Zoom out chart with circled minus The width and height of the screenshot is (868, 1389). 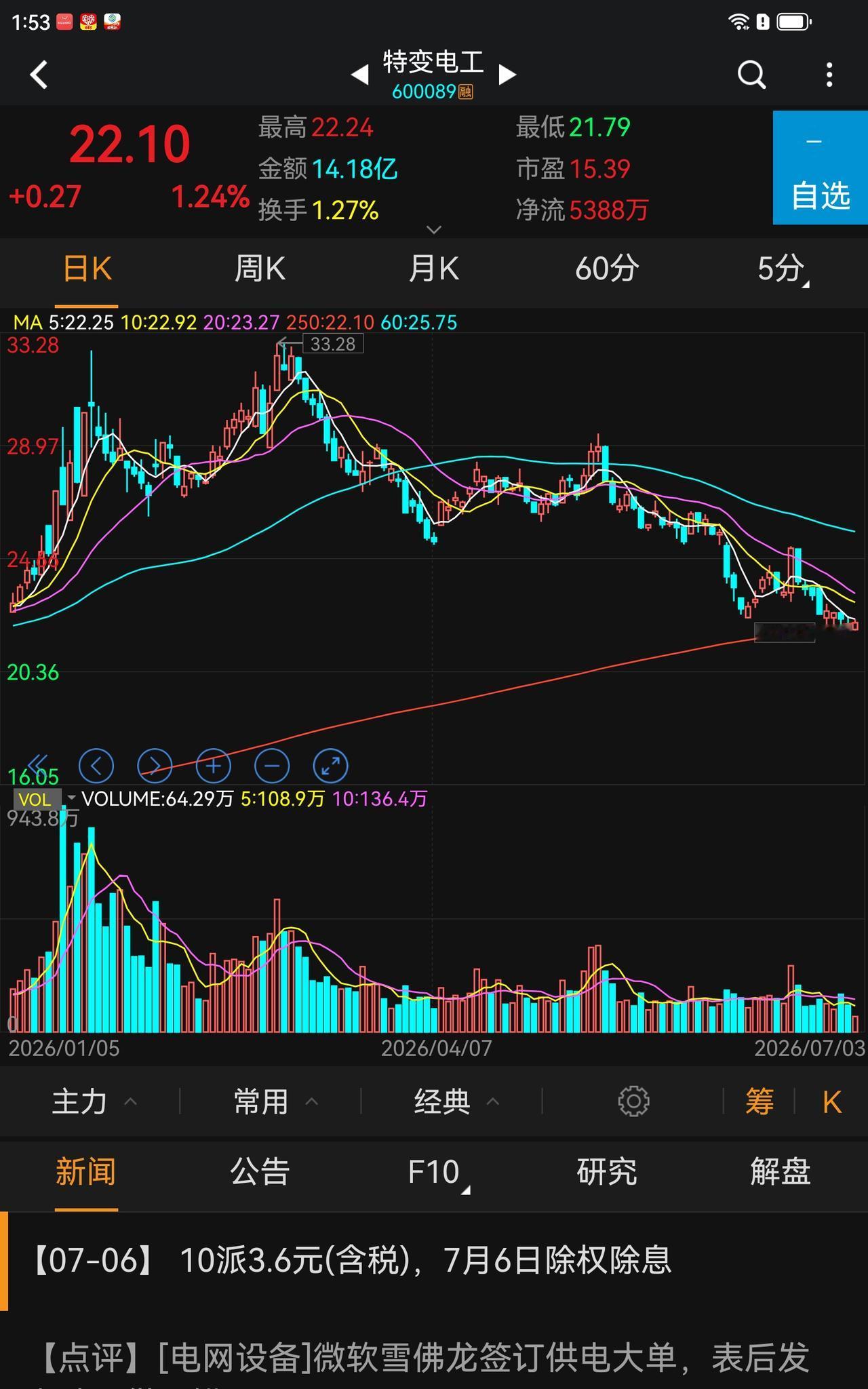(x=272, y=766)
